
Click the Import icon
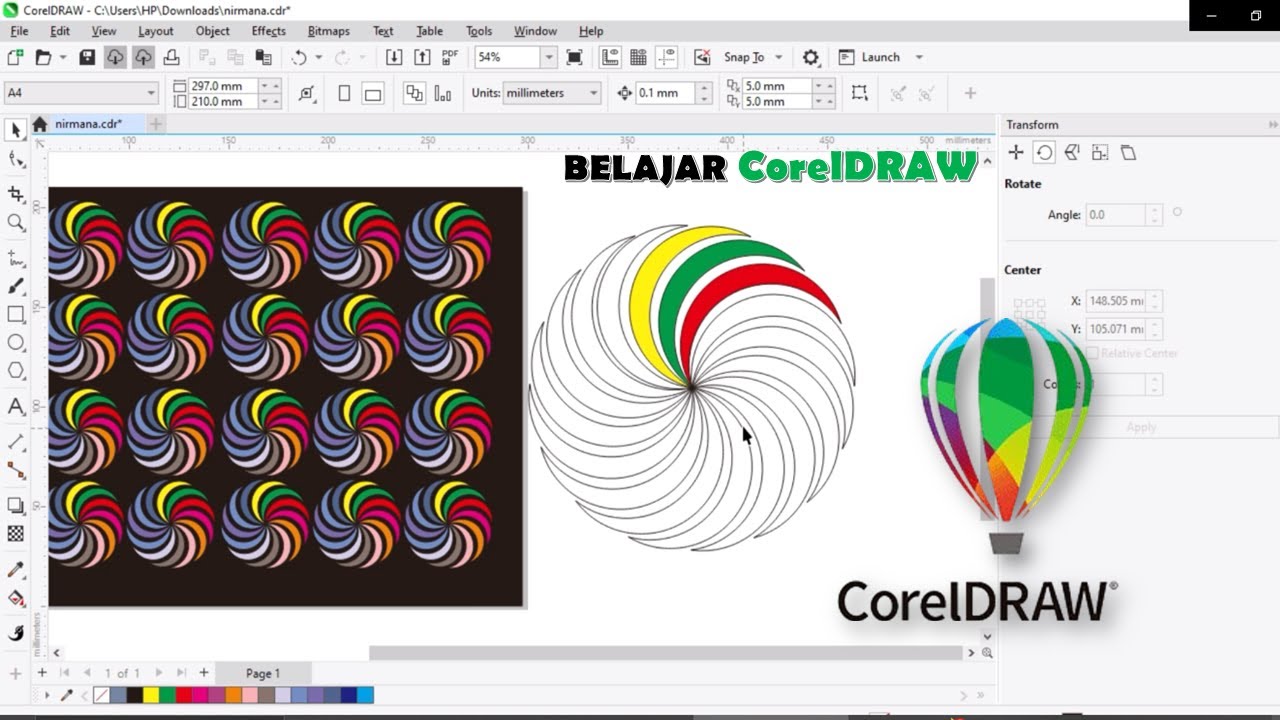point(394,57)
